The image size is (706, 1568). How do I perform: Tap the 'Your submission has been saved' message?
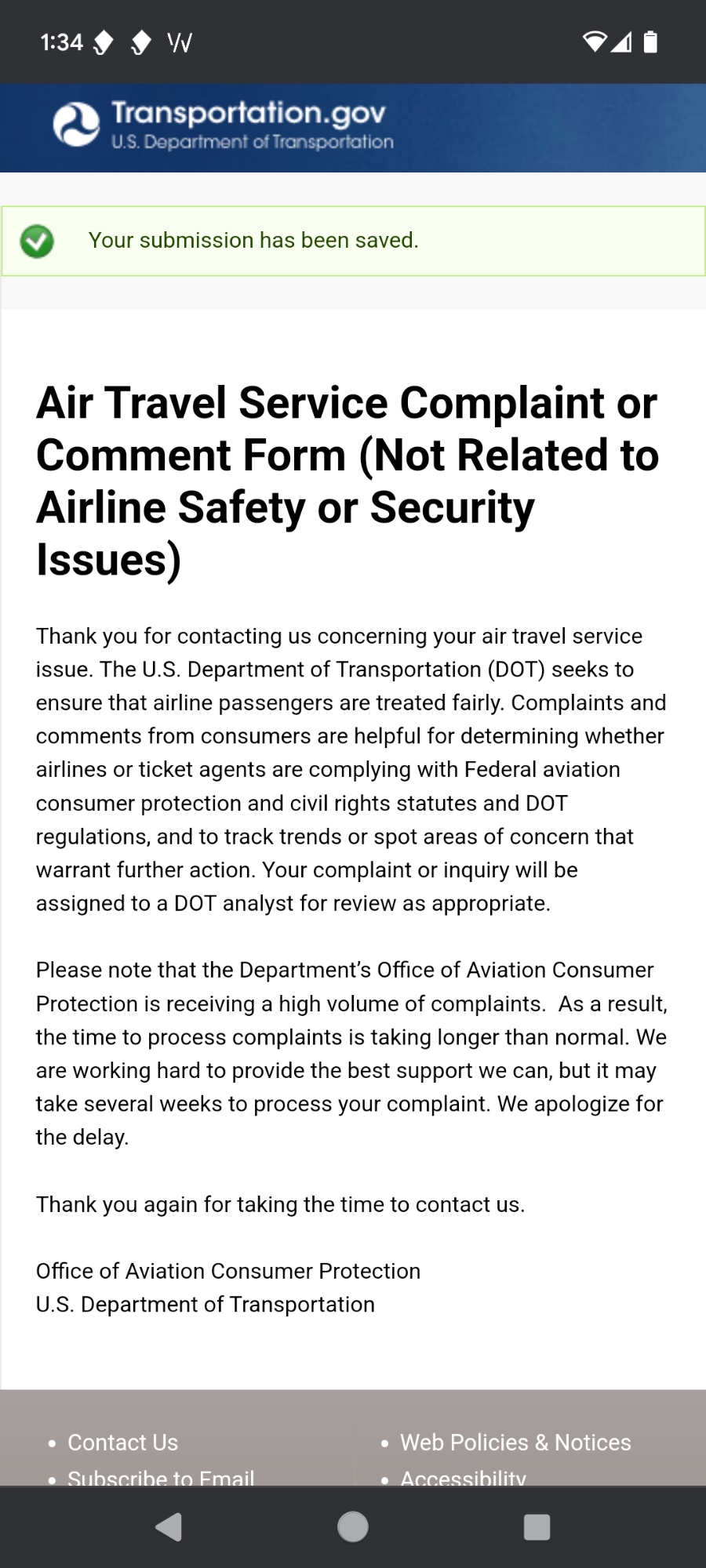[x=253, y=241]
